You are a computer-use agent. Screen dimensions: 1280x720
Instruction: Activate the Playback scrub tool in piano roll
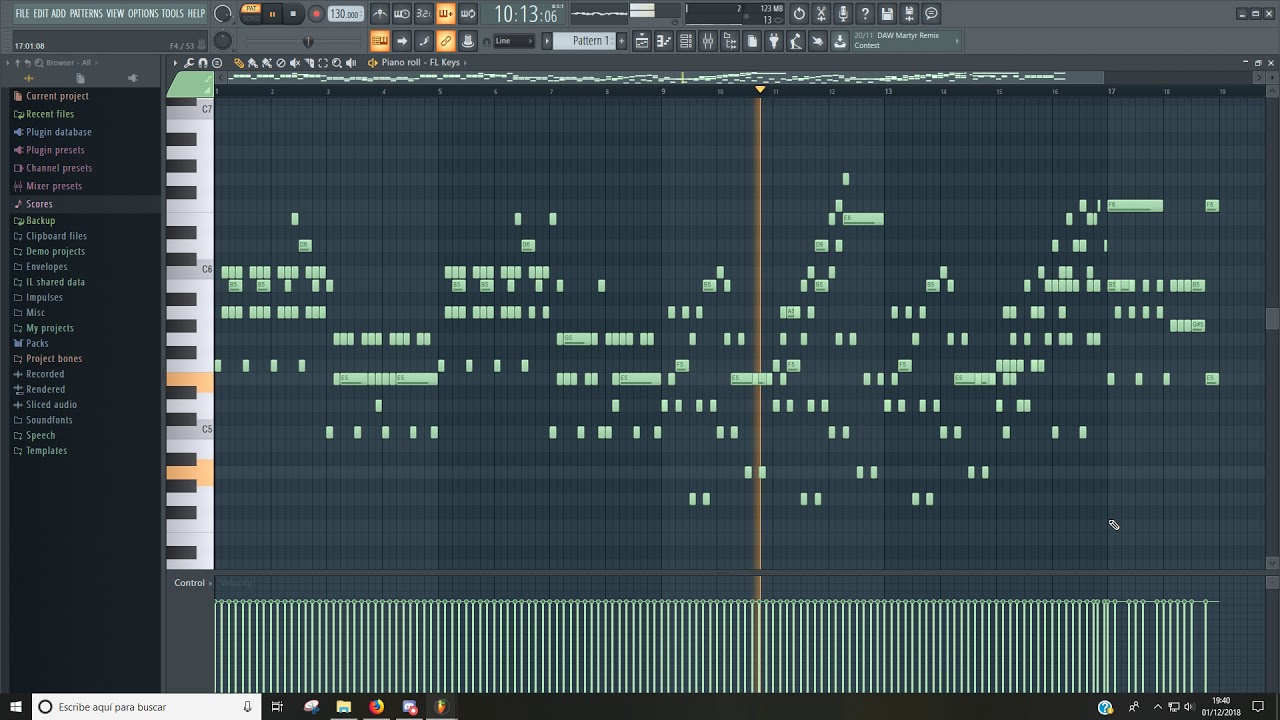(351, 63)
